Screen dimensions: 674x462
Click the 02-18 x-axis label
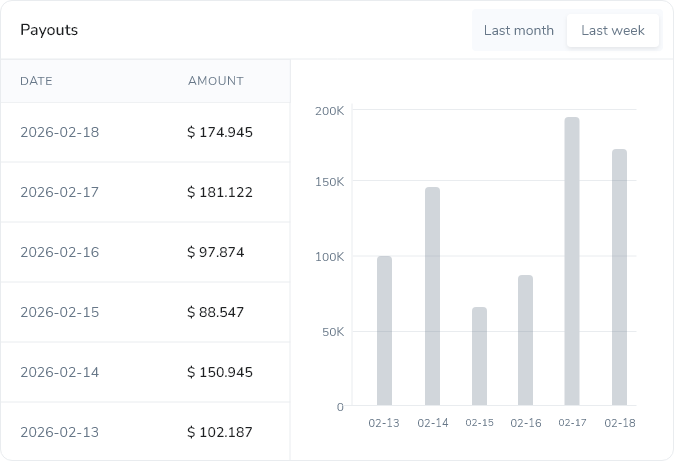620,423
